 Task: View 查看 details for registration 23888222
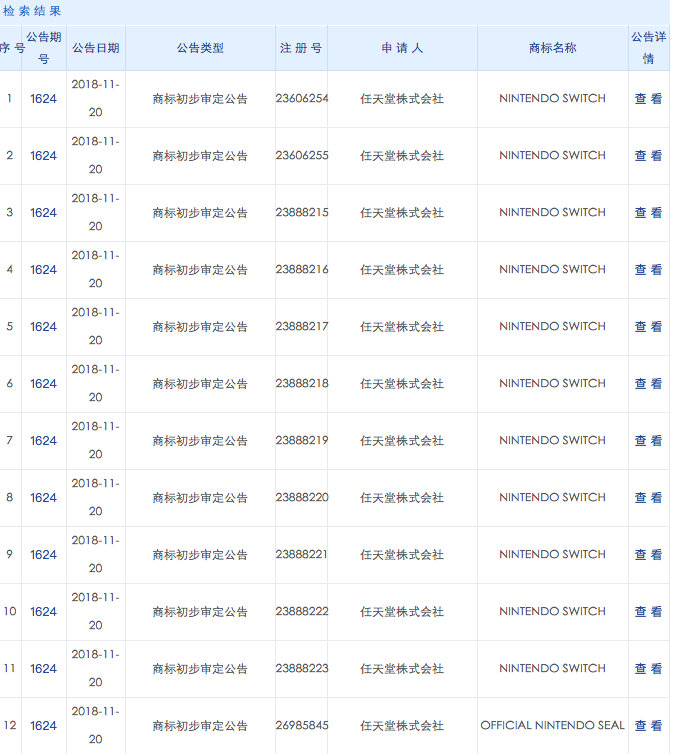[648, 612]
